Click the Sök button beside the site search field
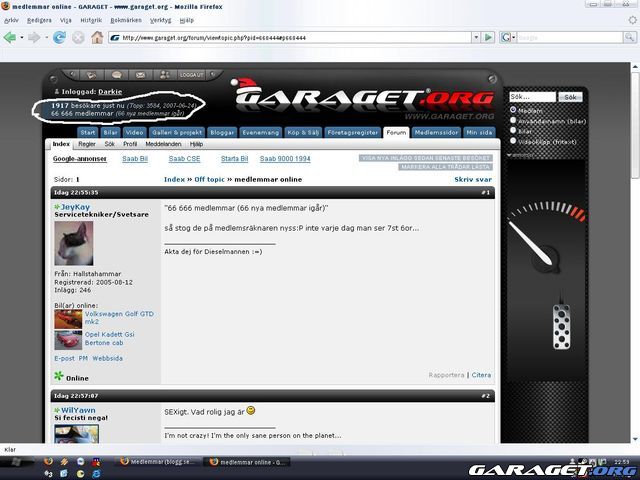Image resolution: width=640 pixels, height=480 pixels. pos(570,97)
